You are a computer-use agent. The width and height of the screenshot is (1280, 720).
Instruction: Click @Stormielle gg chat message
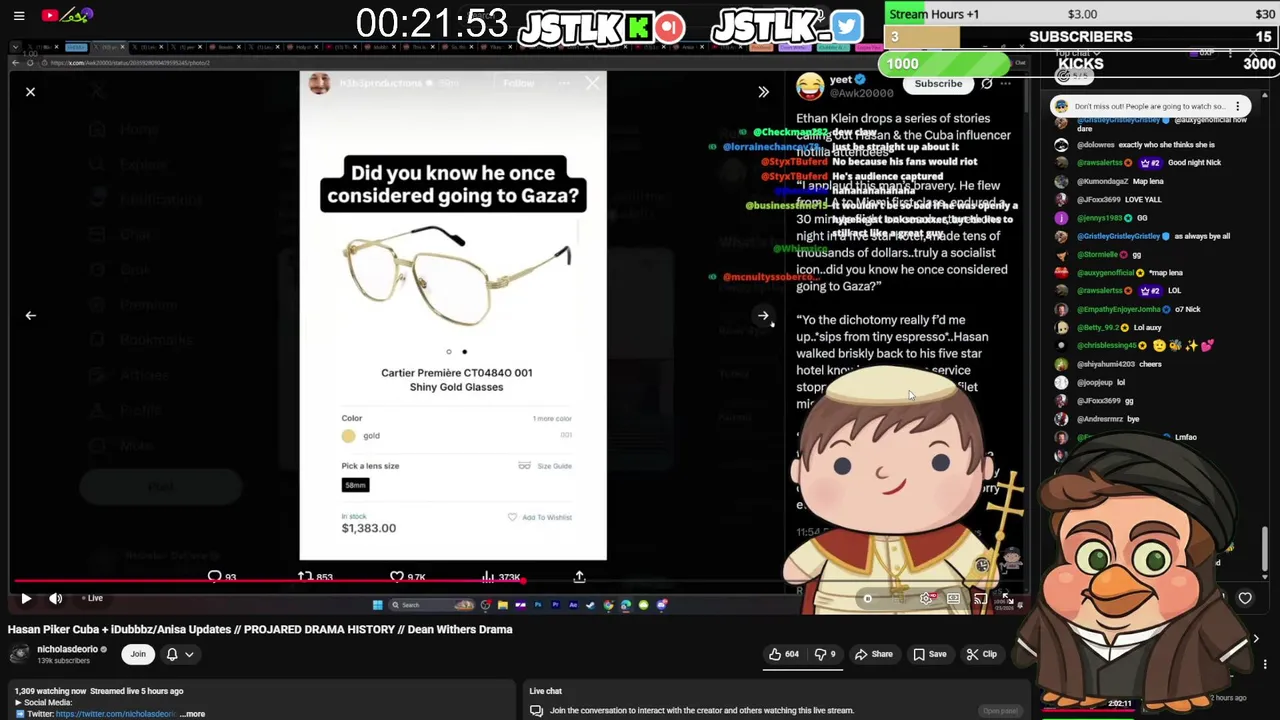click(x=1108, y=254)
